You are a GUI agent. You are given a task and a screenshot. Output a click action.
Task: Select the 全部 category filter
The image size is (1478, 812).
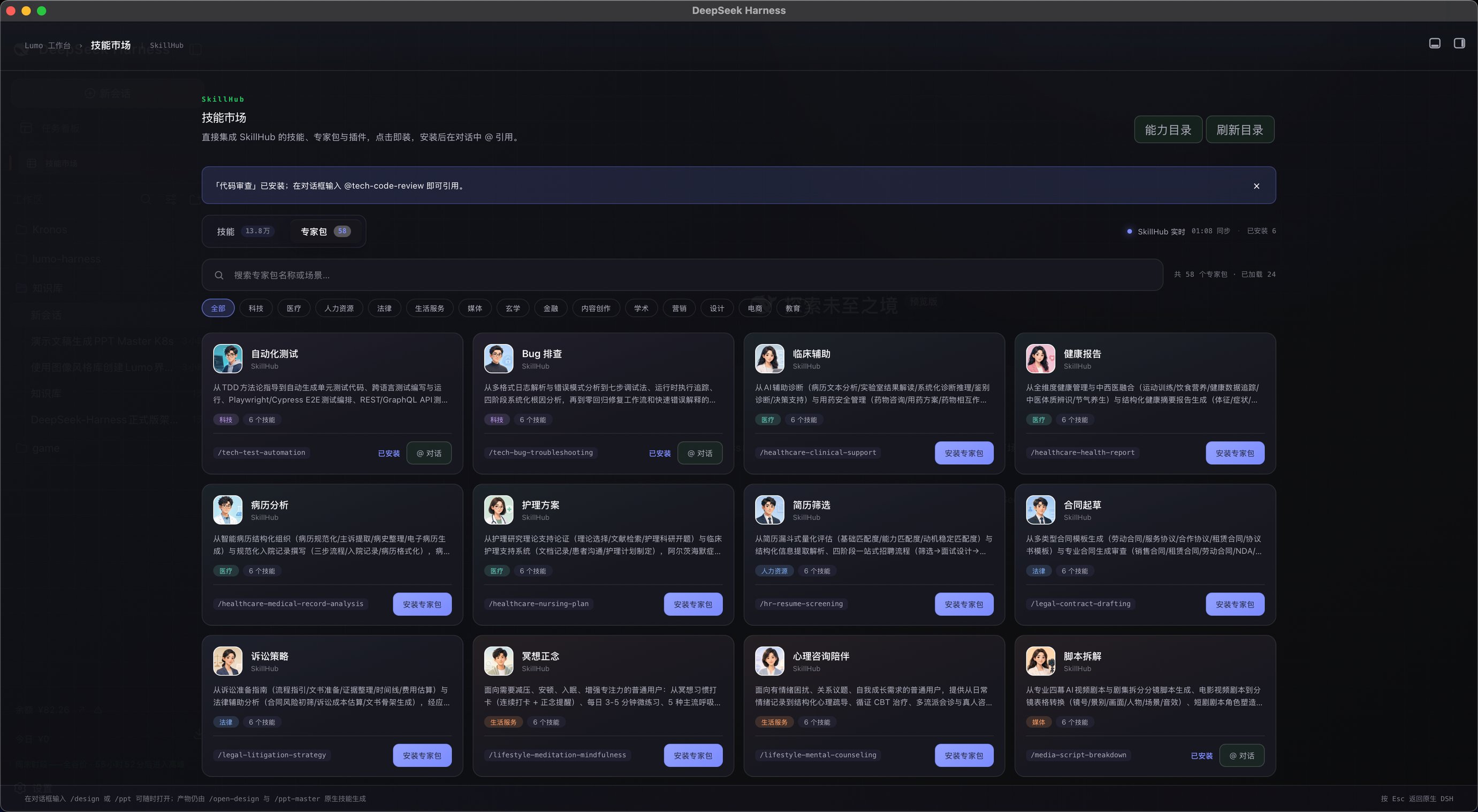click(218, 309)
